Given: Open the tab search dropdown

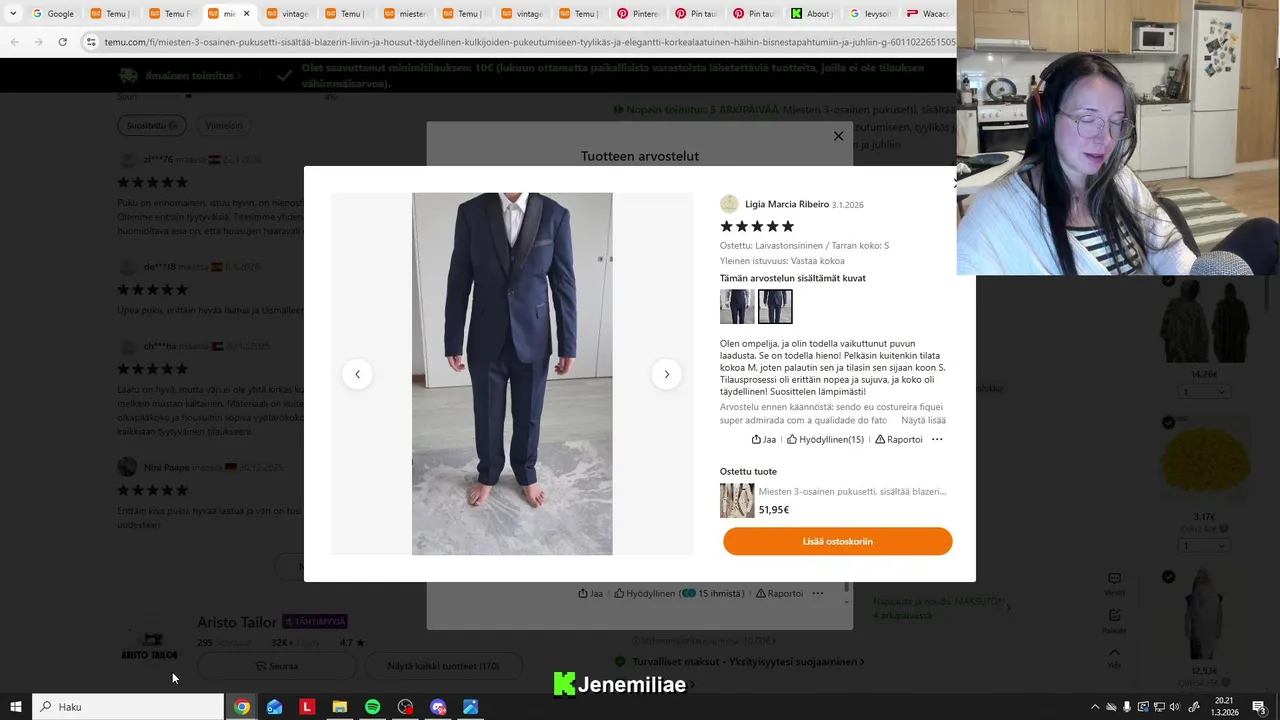Looking at the screenshot, I should [x=12, y=13].
